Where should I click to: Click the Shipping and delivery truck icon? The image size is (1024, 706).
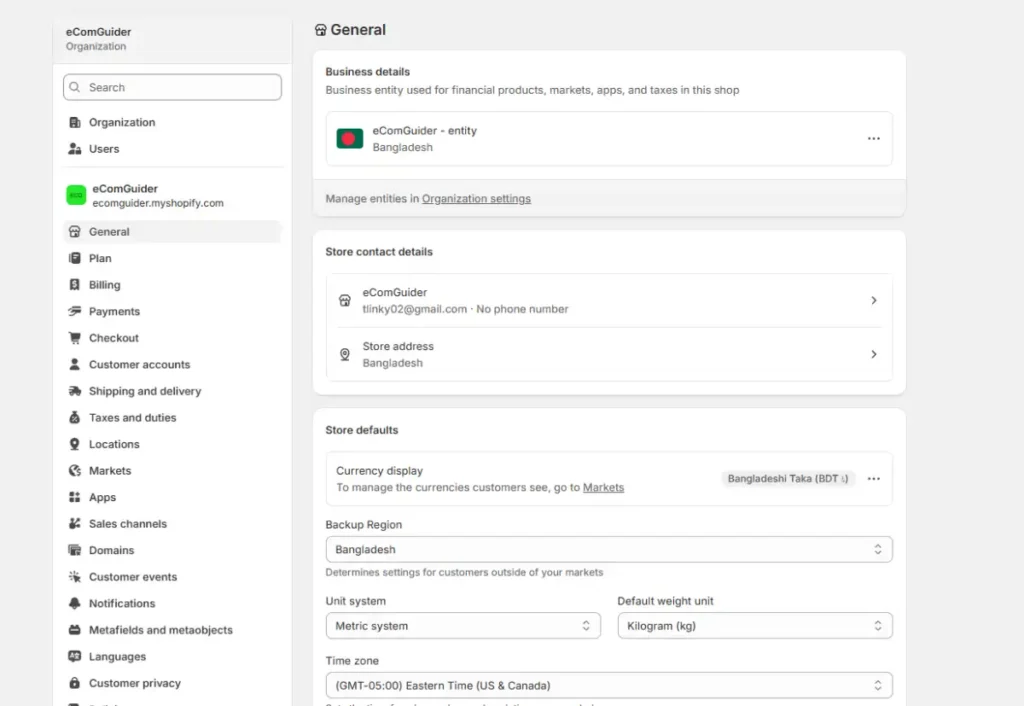pos(74,391)
